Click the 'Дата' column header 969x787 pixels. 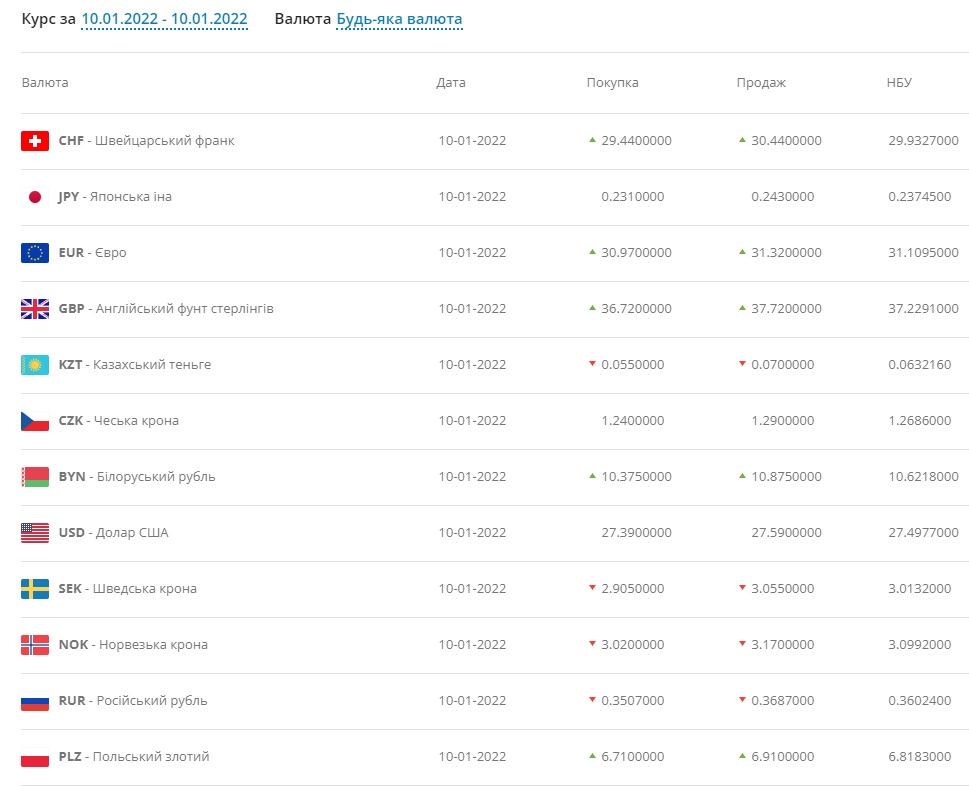pos(451,83)
